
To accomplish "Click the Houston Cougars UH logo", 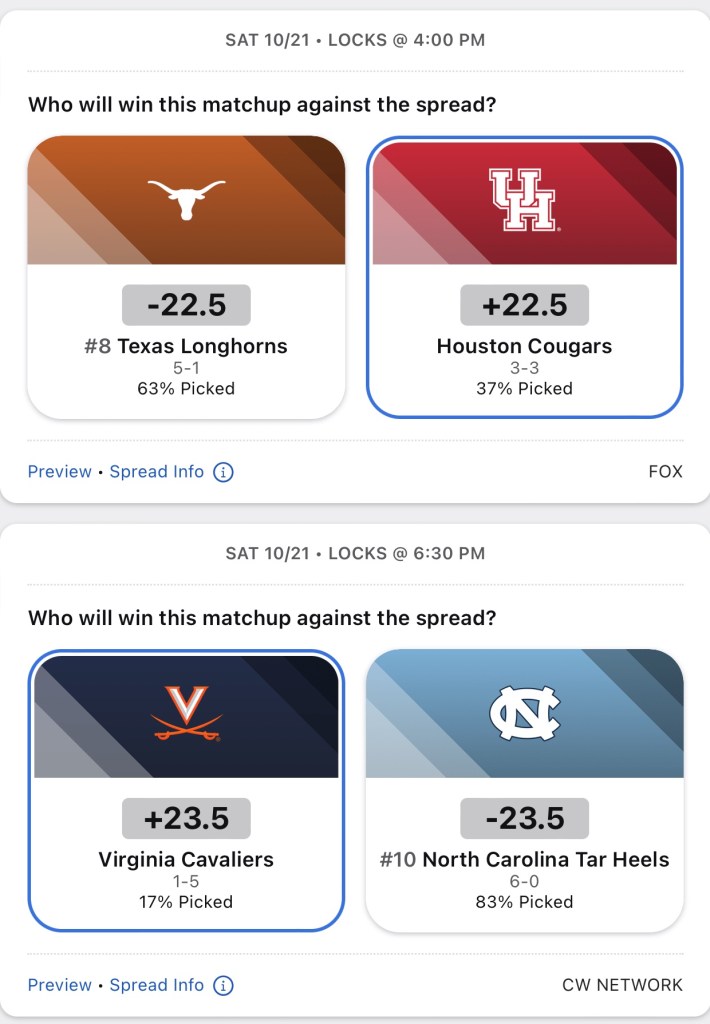I will (x=524, y=199).
